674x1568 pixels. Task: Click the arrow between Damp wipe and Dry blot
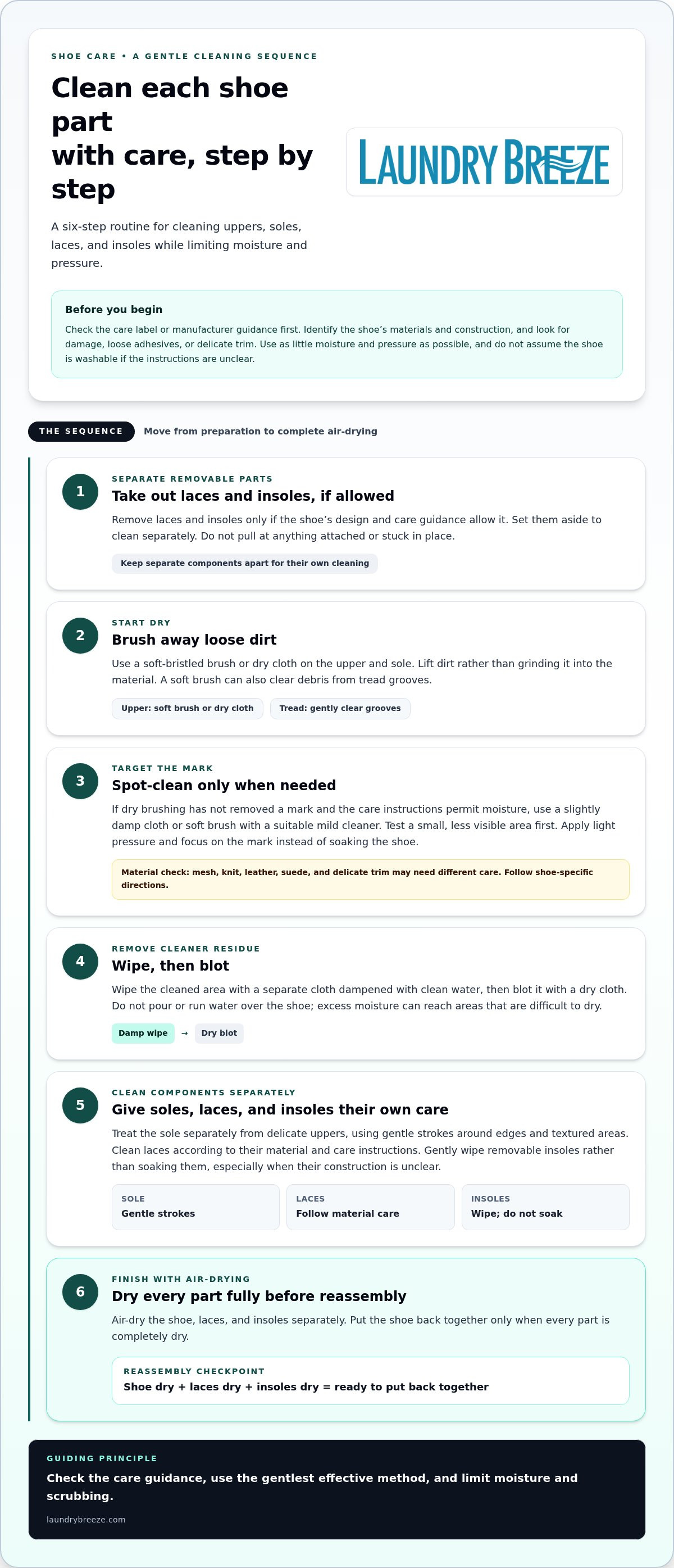click(x=184, y=1034)
